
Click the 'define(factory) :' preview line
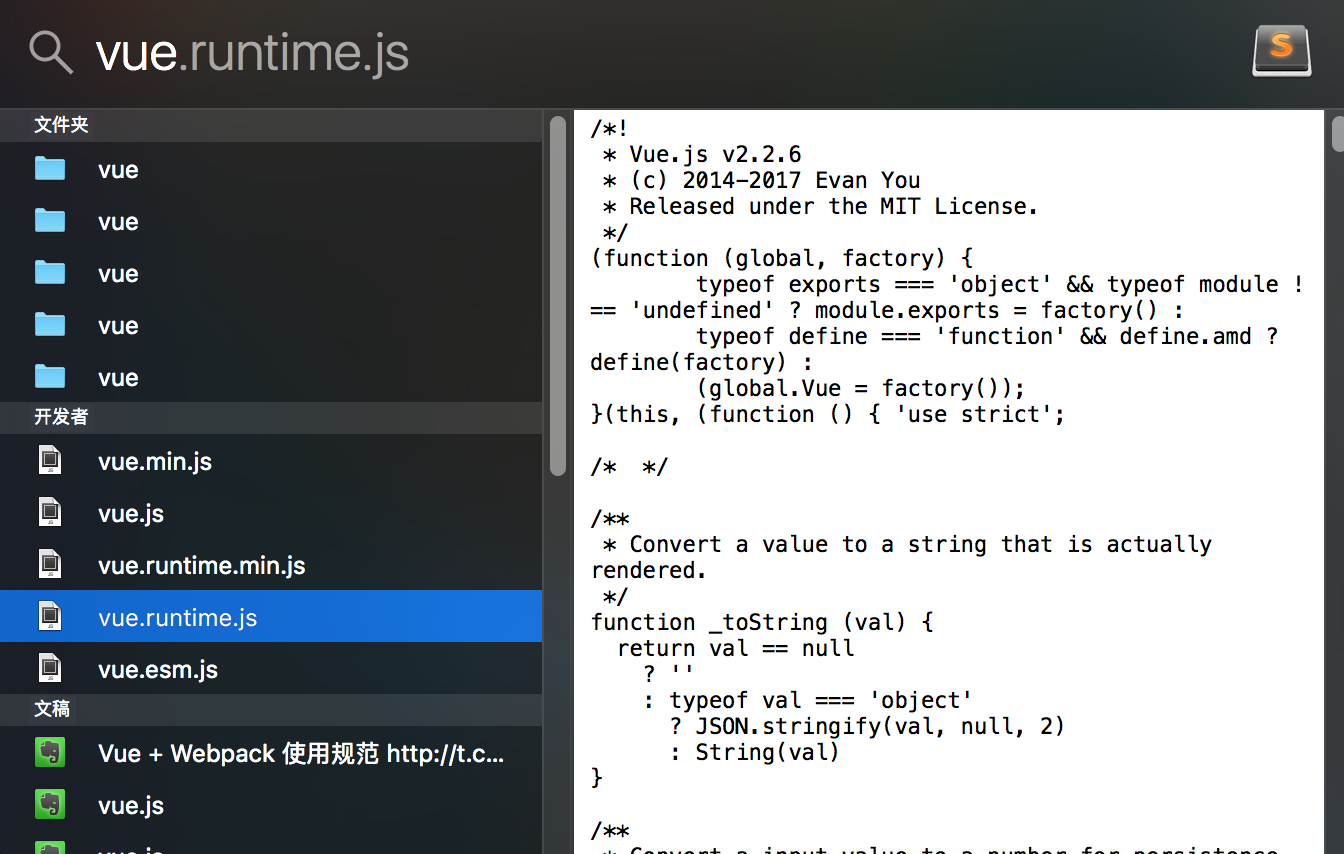coord(702,362)
